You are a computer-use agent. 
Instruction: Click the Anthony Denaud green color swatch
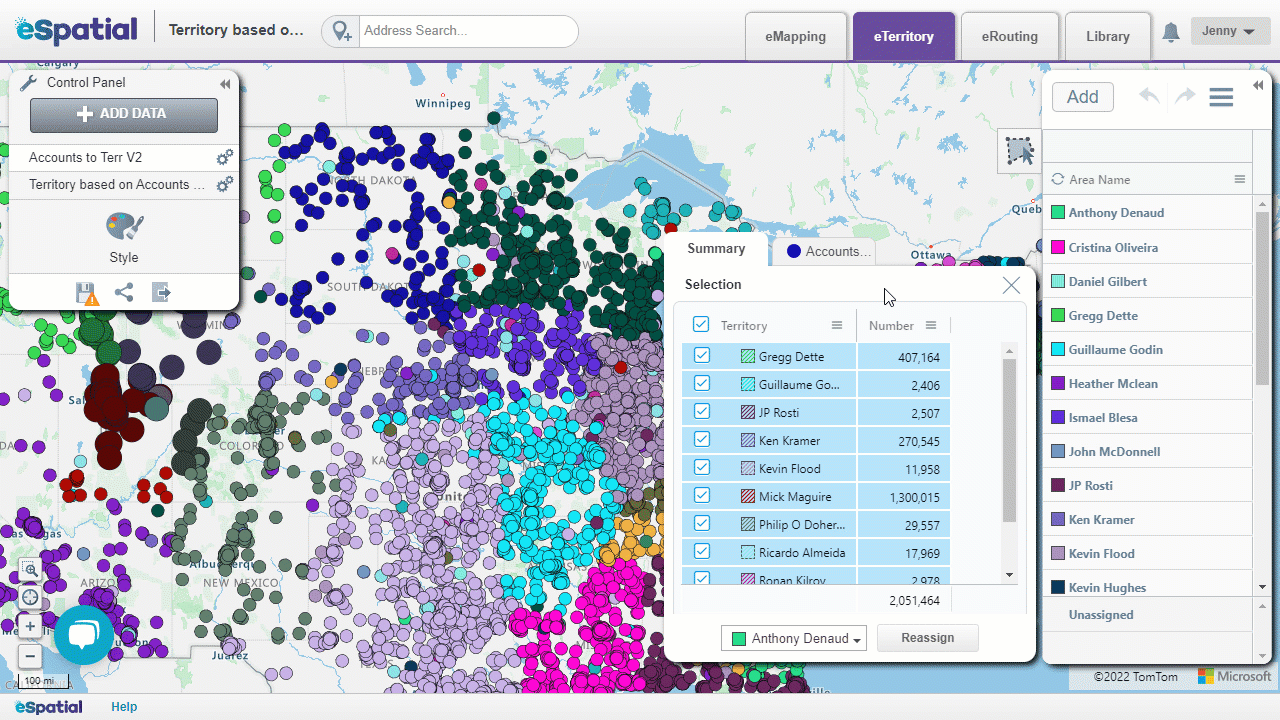[x=1057, y=213]
